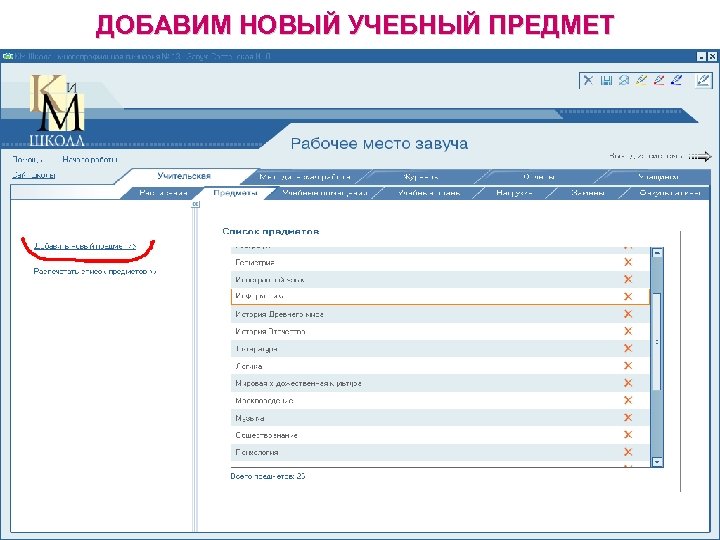
Task: Collapse the left panel with the << button
Action: click(x=196, y=204)
